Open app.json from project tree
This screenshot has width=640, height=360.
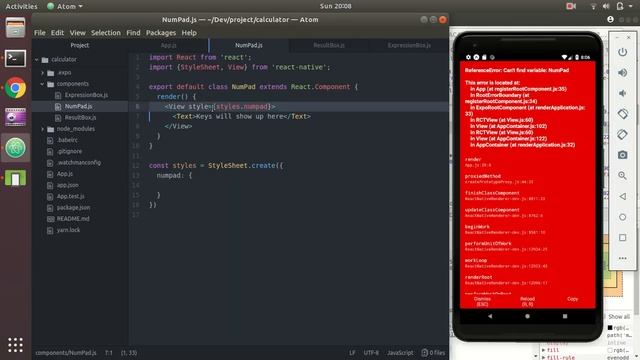(67, 185)
